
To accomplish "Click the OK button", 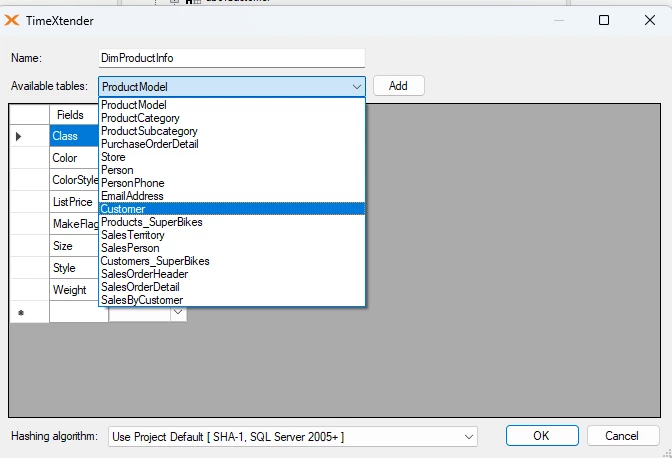I will [542, 436].
